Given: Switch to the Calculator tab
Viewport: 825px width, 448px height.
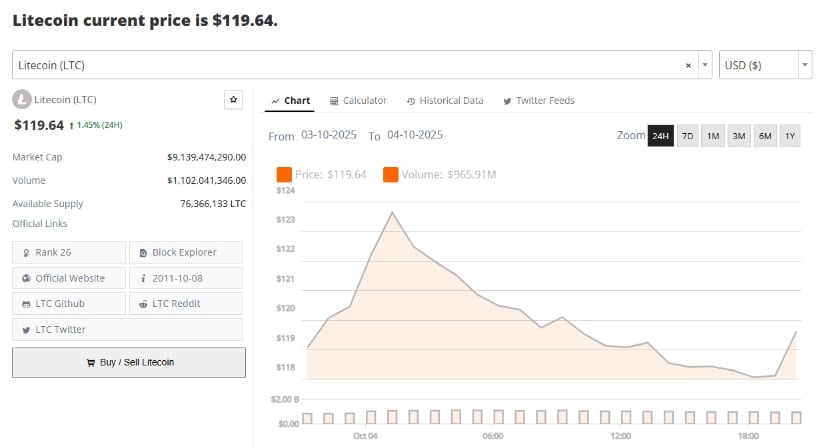Looking at the screenshot, I should pyautogui.click(x=358, y=101).
